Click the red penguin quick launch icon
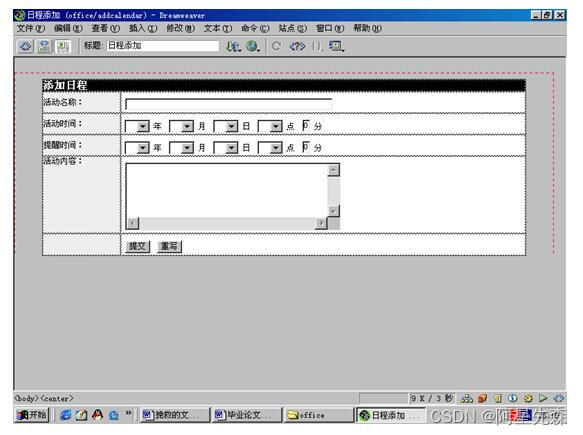Viewport: 583px width, 435px height. (x=97, y=415)
